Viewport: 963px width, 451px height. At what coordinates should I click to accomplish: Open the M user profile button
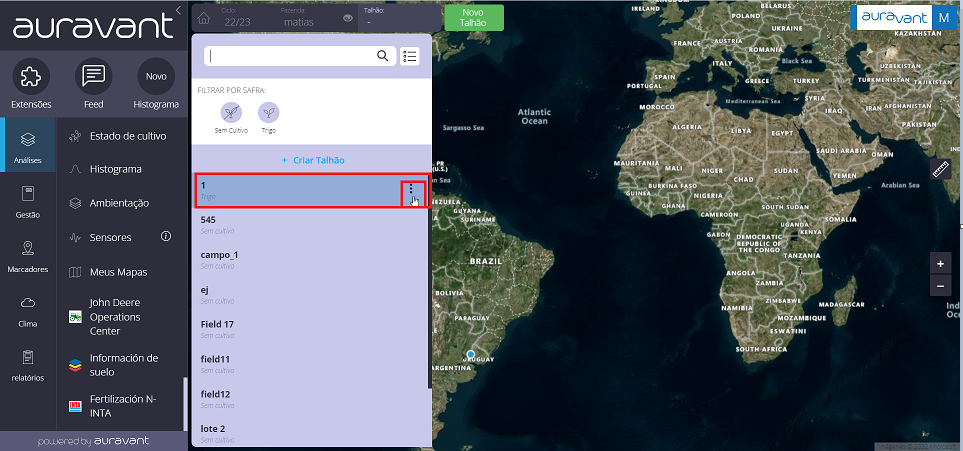click(944, 18)
